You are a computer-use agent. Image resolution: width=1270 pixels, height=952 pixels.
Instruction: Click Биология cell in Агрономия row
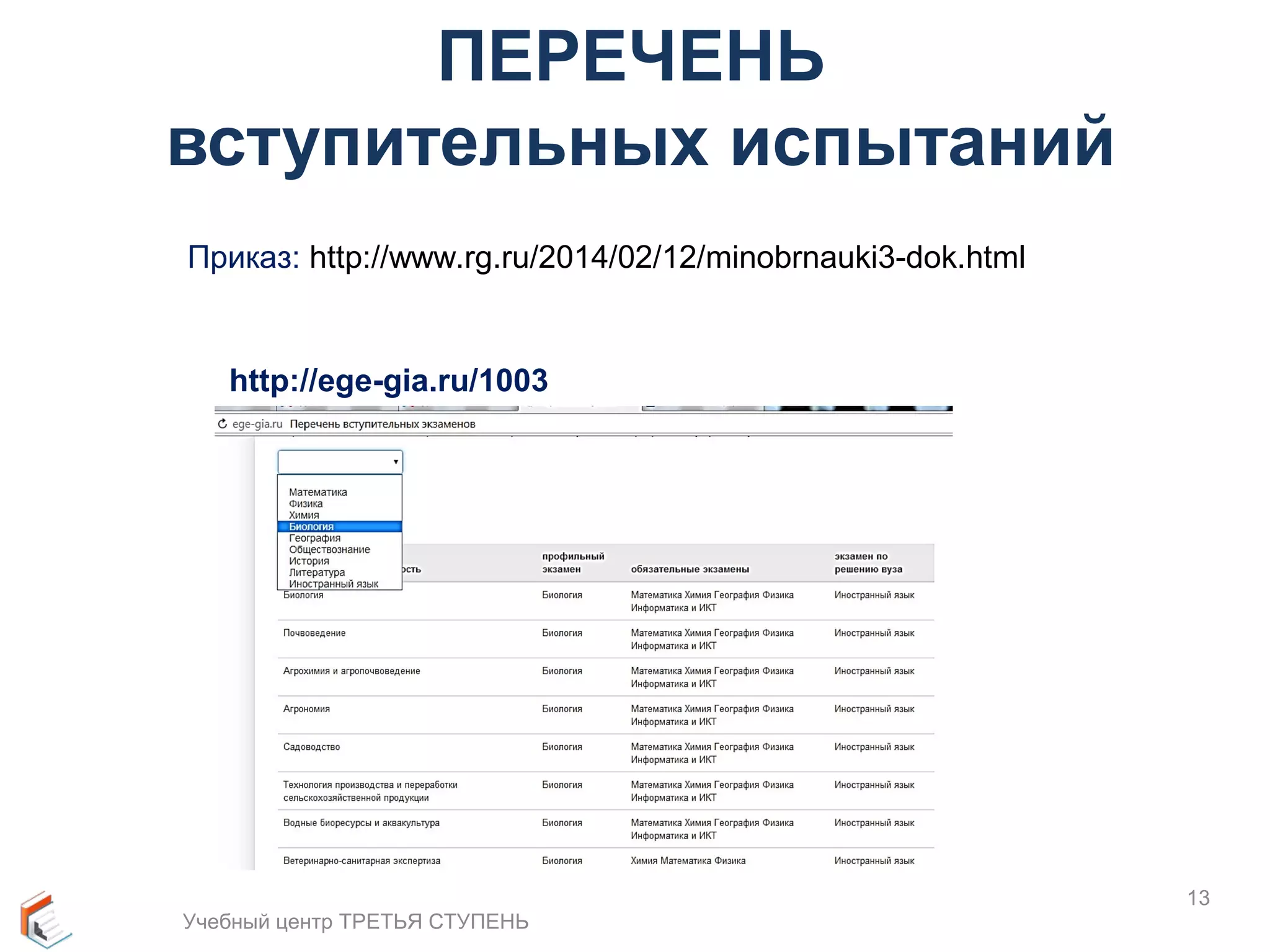tap(562, 709)
